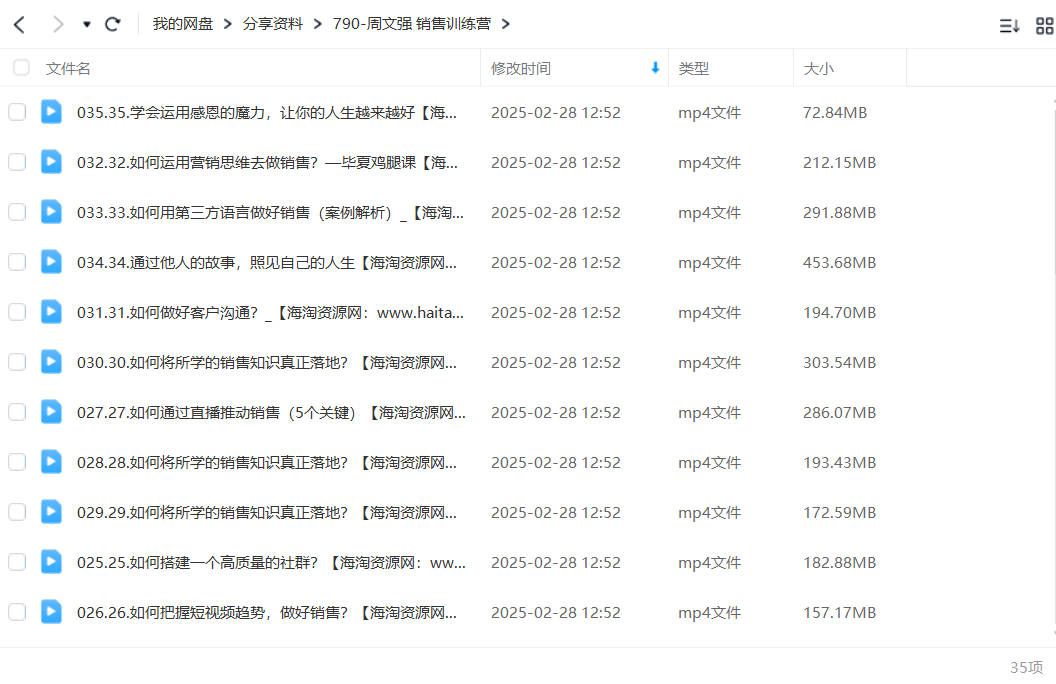The height and width of the screenshot is (684, 1056).
Task: Check the box for file 033.33
Action: tap(17, 212)
